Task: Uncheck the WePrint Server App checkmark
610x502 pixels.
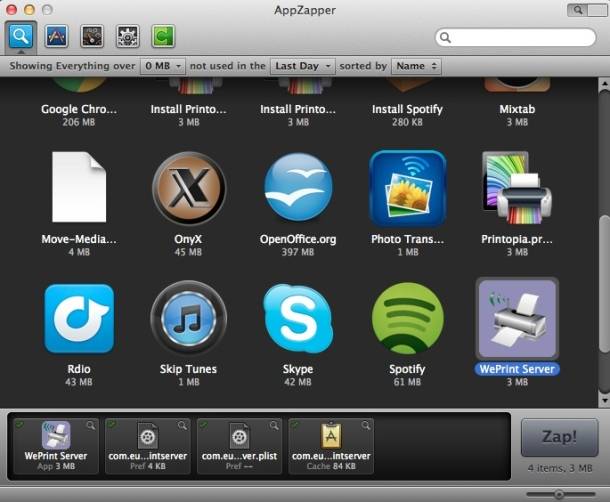Action: [x=19, y=425]
